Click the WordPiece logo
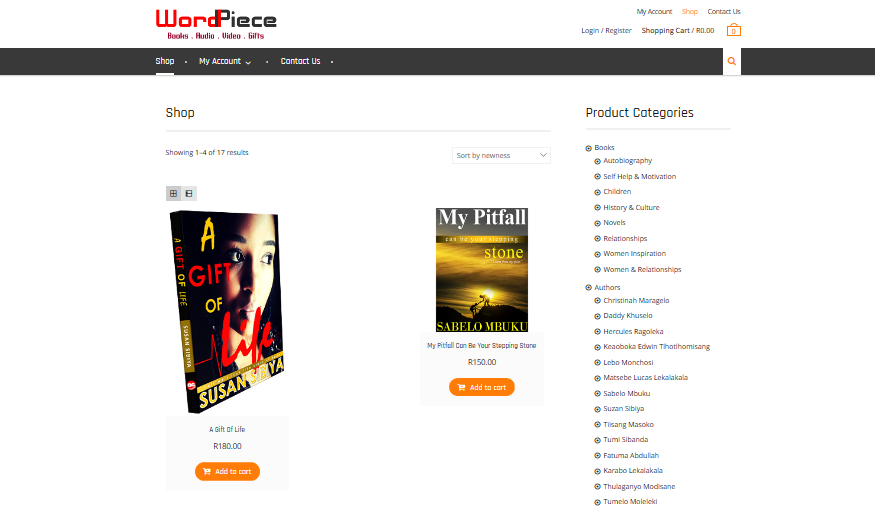 coord(216,25)
